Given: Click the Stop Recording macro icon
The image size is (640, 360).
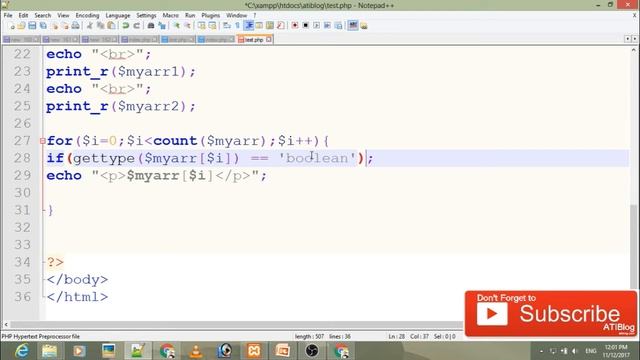Looking at the screenshot, I should coord(305,26).
